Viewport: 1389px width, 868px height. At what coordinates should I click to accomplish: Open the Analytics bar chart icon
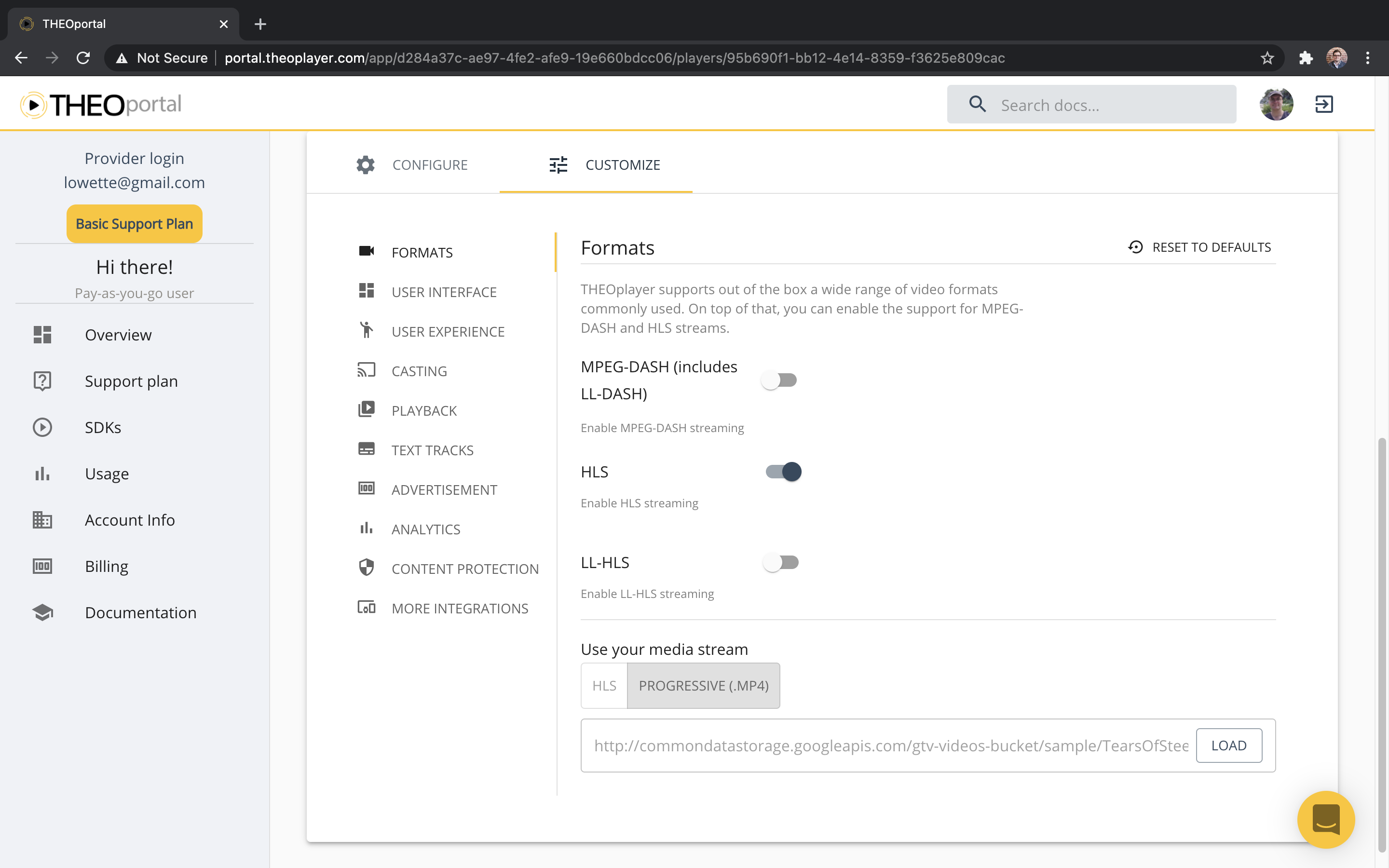[x=366, y=528]
